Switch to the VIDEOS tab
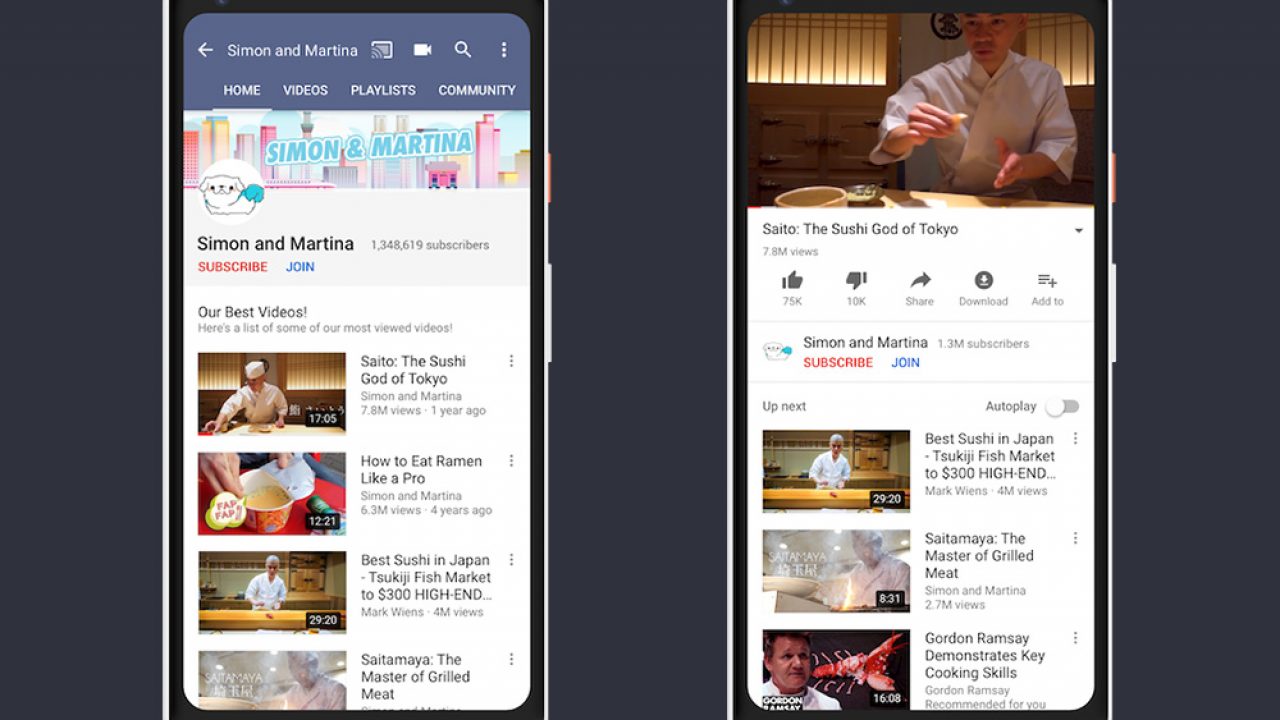 coord(305,90)
